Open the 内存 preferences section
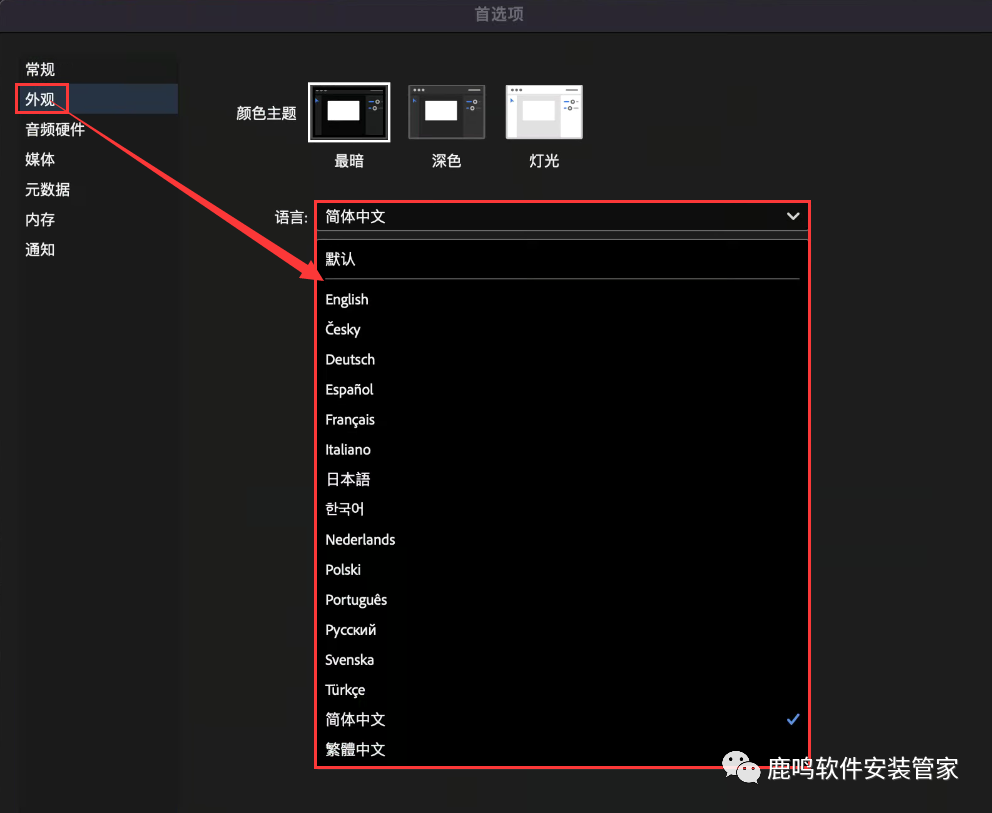This screenshot has height=813, width=992. [x=39, y=219]
